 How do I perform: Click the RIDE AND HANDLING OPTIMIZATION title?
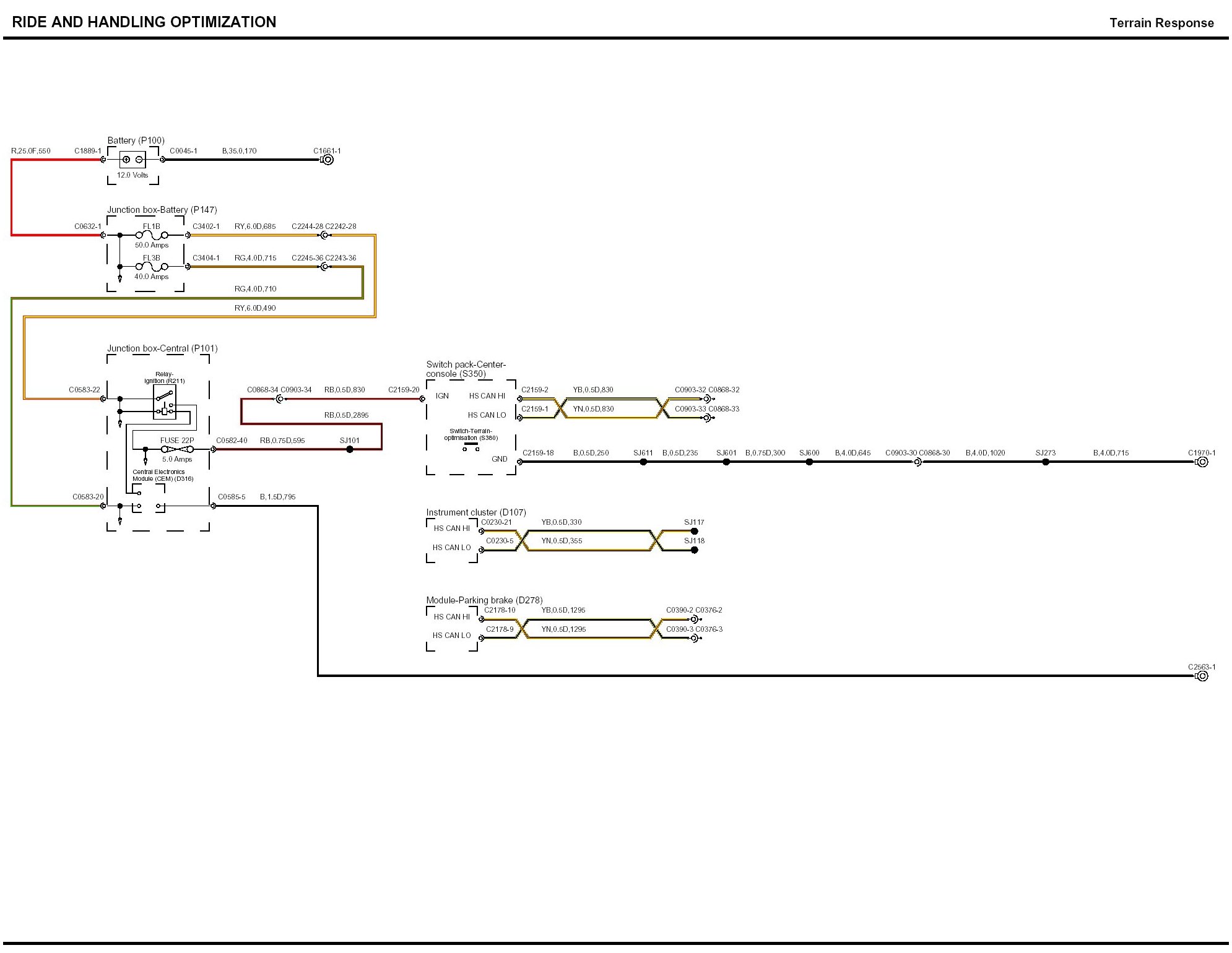pyautogui.click(x=144, y=22)
